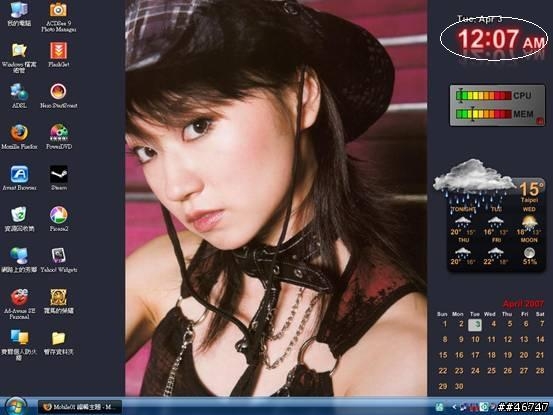
Task: Select day 15 in the calendar
Action: pyautogui.click(x=443, y=355)
